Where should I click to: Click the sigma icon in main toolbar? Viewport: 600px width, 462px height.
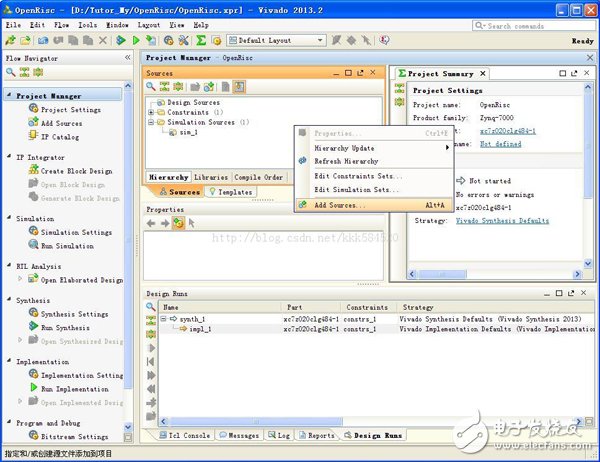[x=201, y=40]
